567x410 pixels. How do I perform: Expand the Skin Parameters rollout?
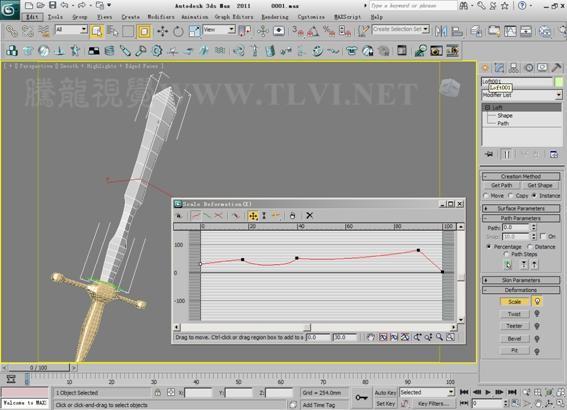[521, 280]
